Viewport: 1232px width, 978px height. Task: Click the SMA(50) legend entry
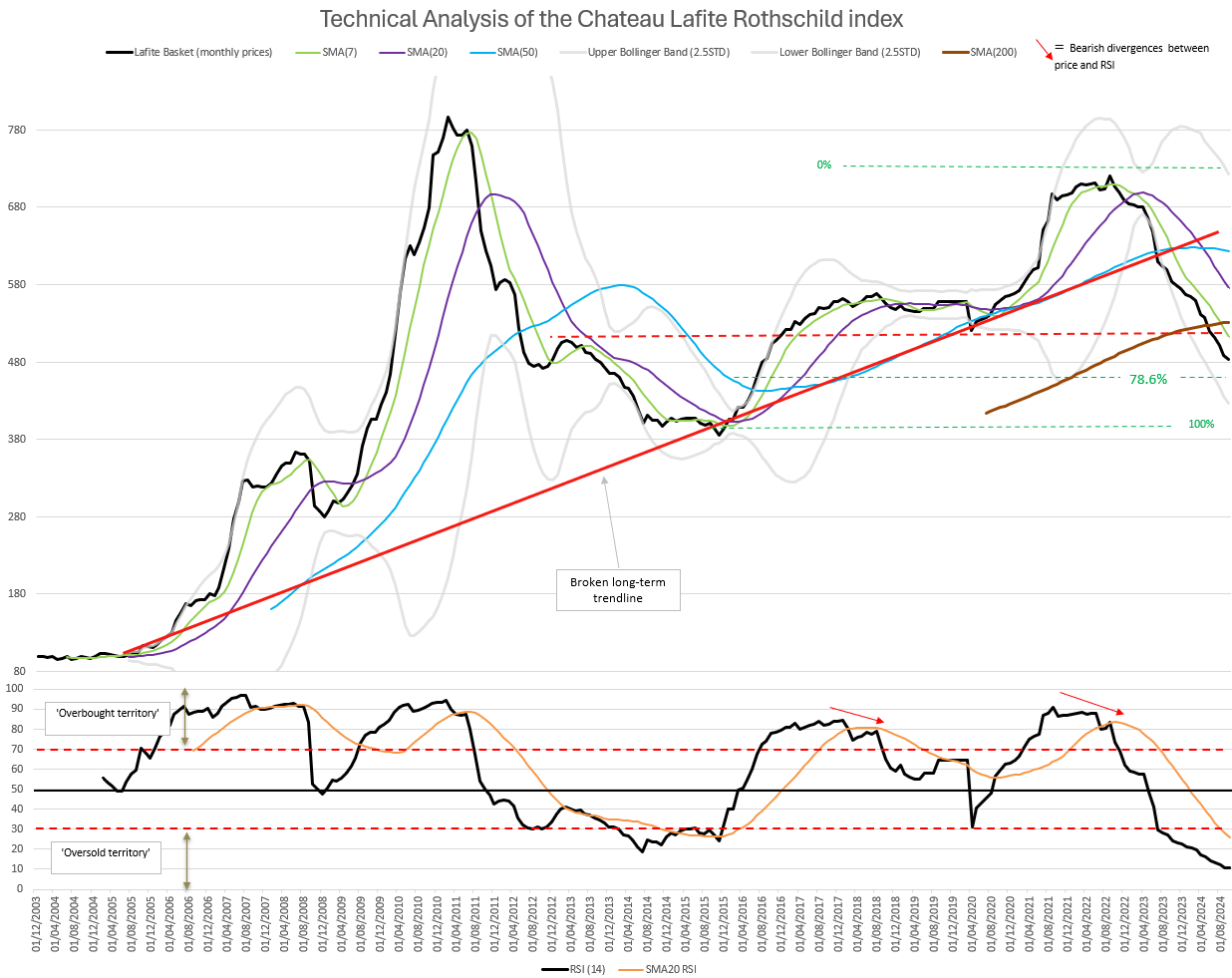click(x=506, y=52)
